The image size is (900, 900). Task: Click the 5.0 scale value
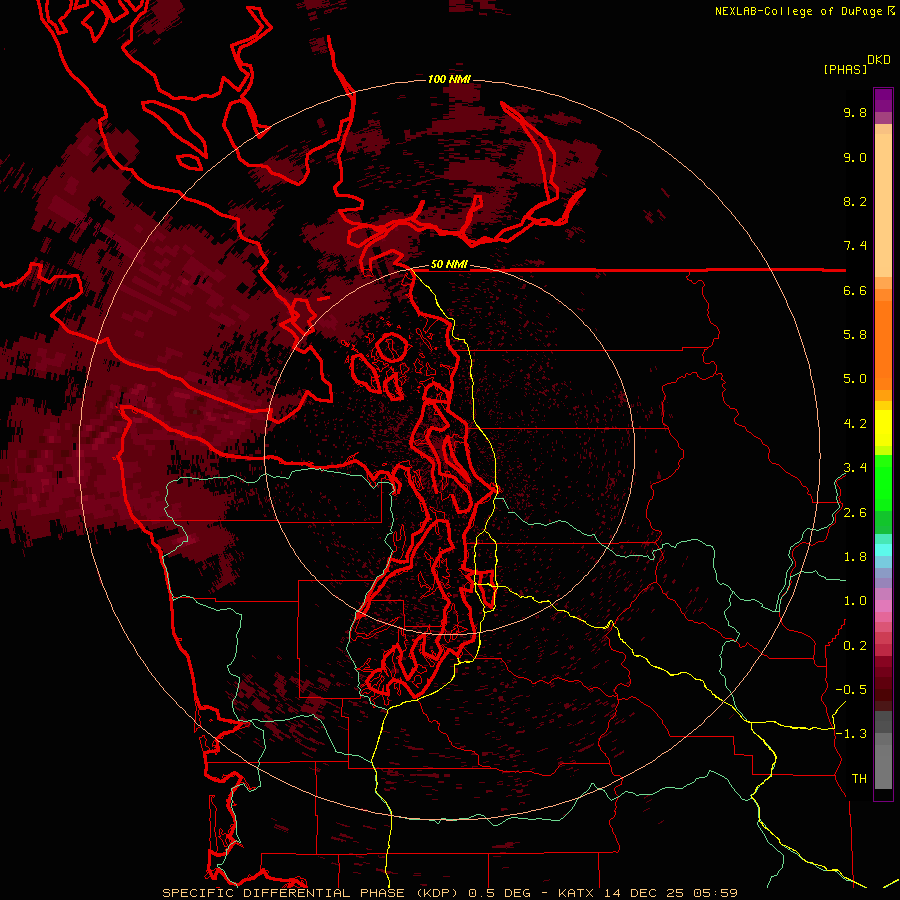tap(855, 379)
